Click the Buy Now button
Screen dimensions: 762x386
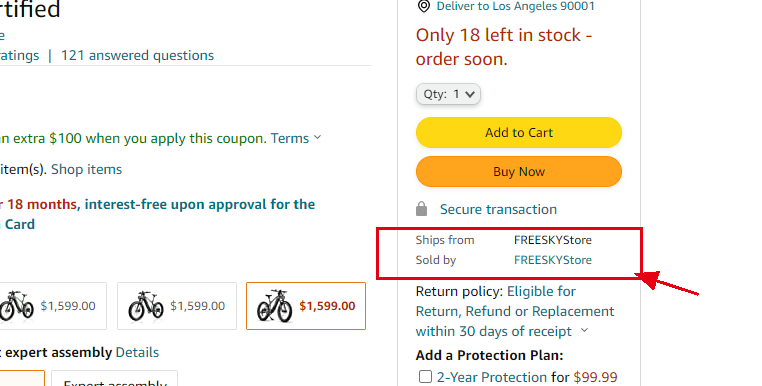[519, 172]
